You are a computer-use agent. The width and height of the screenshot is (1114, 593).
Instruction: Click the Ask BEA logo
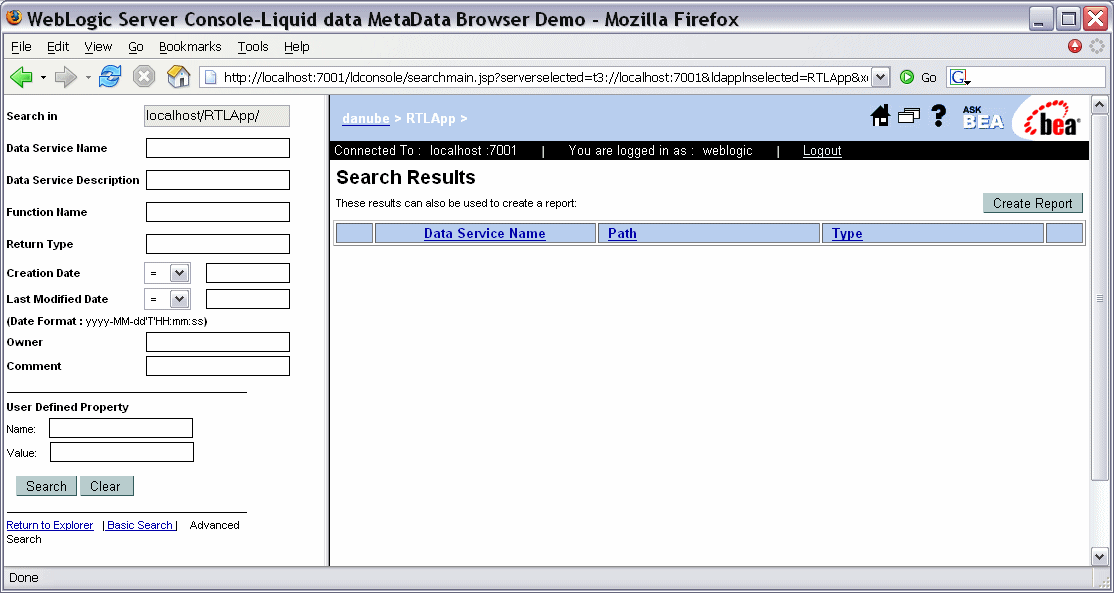[x=983, y=118]
